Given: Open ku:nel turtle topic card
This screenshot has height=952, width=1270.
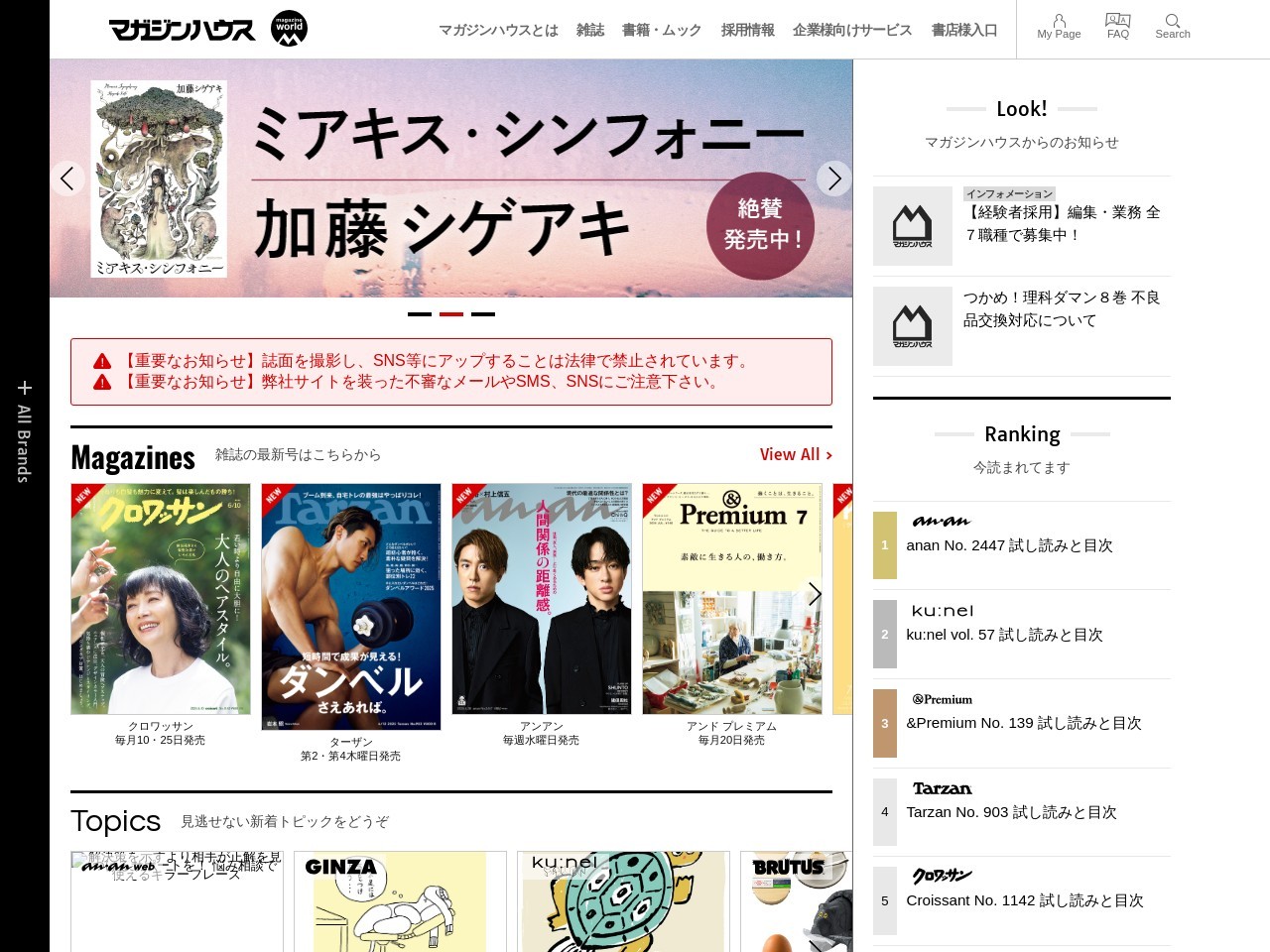Looking at the screenshot, I should tap(623, 901).
